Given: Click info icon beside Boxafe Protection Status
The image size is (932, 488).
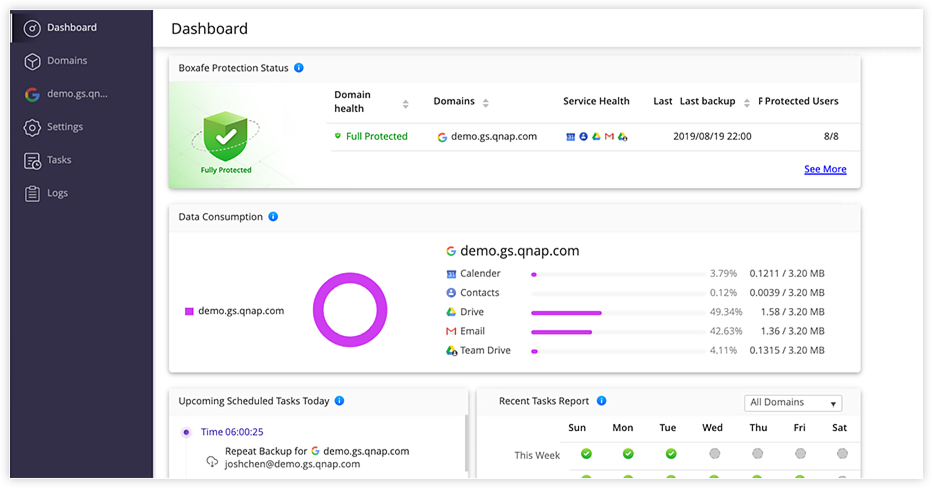Looking at the screenshot, I should (299, 68).
